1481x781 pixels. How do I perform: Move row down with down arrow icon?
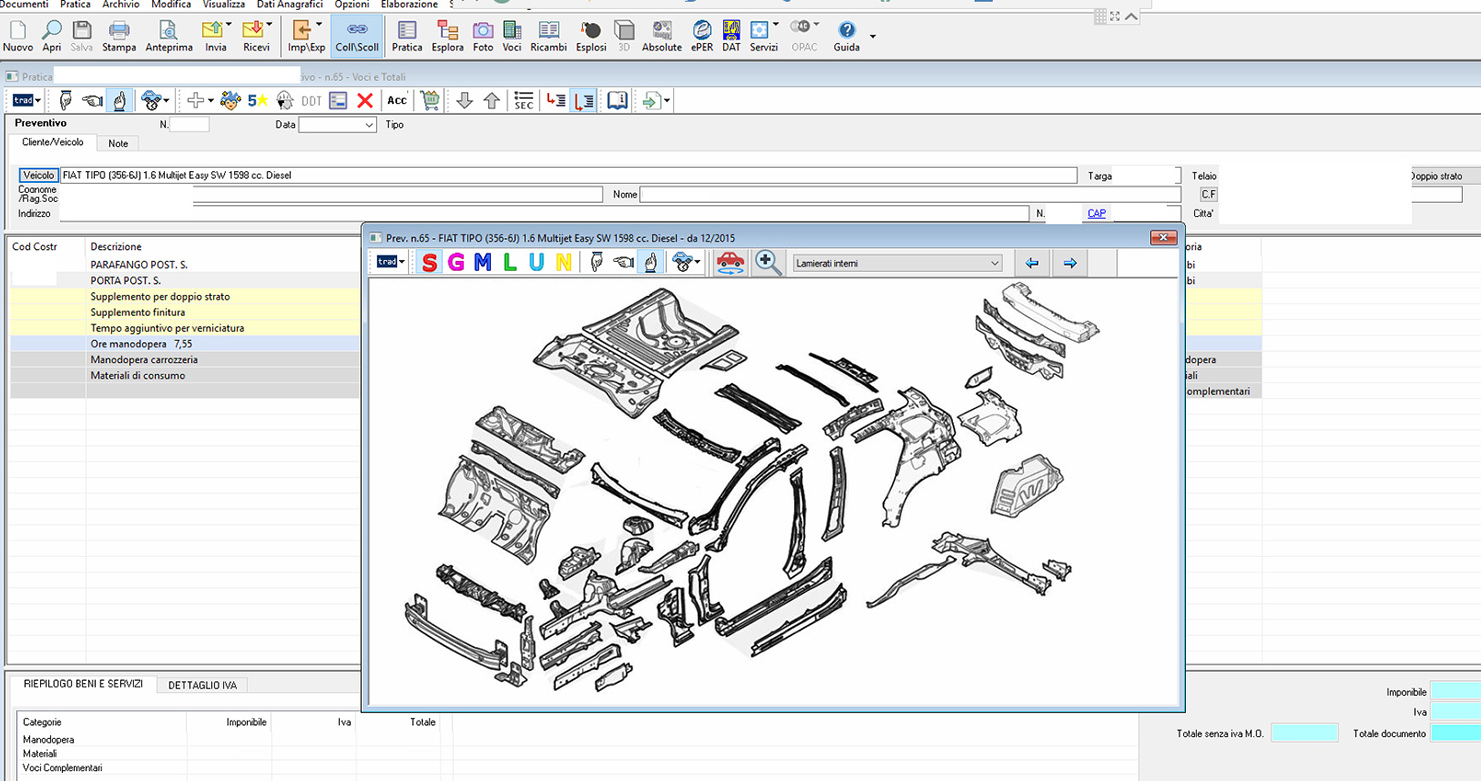[464, 100]
